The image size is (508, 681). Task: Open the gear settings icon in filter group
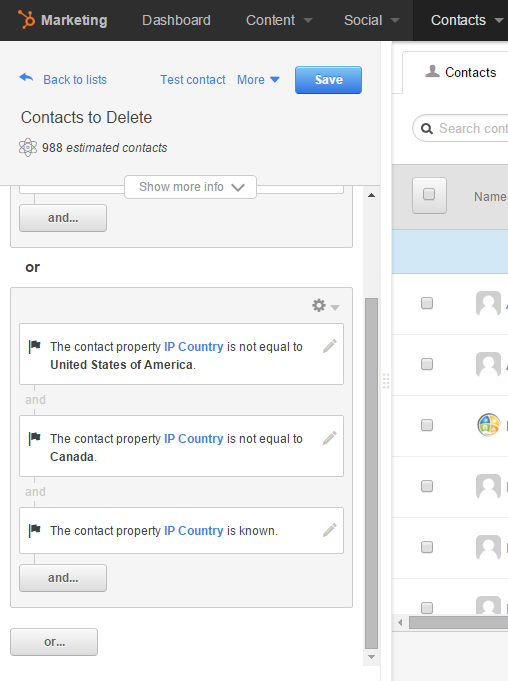click(325, 305)
